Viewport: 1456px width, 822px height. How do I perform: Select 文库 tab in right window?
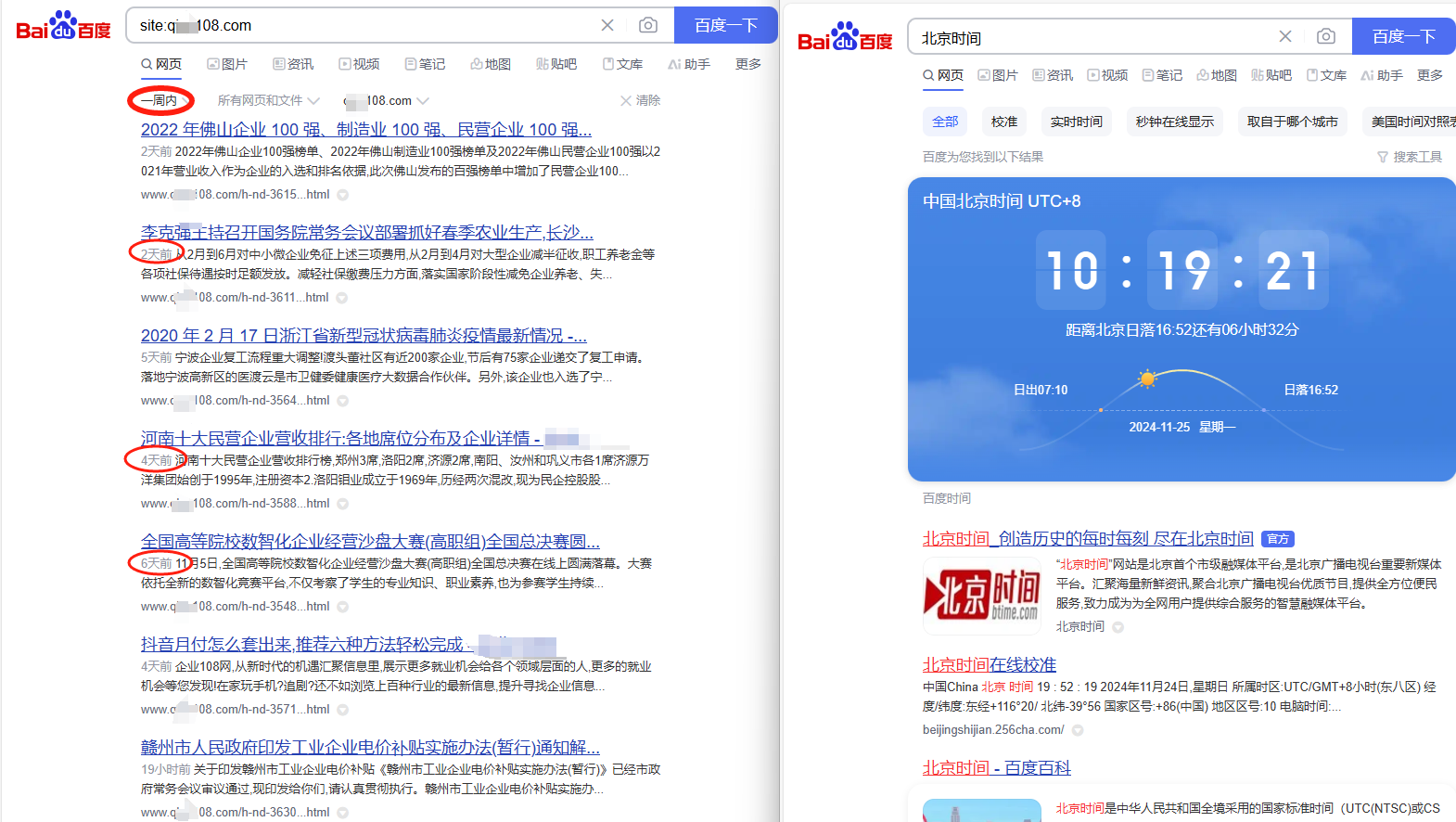(x=1326, y=75)
